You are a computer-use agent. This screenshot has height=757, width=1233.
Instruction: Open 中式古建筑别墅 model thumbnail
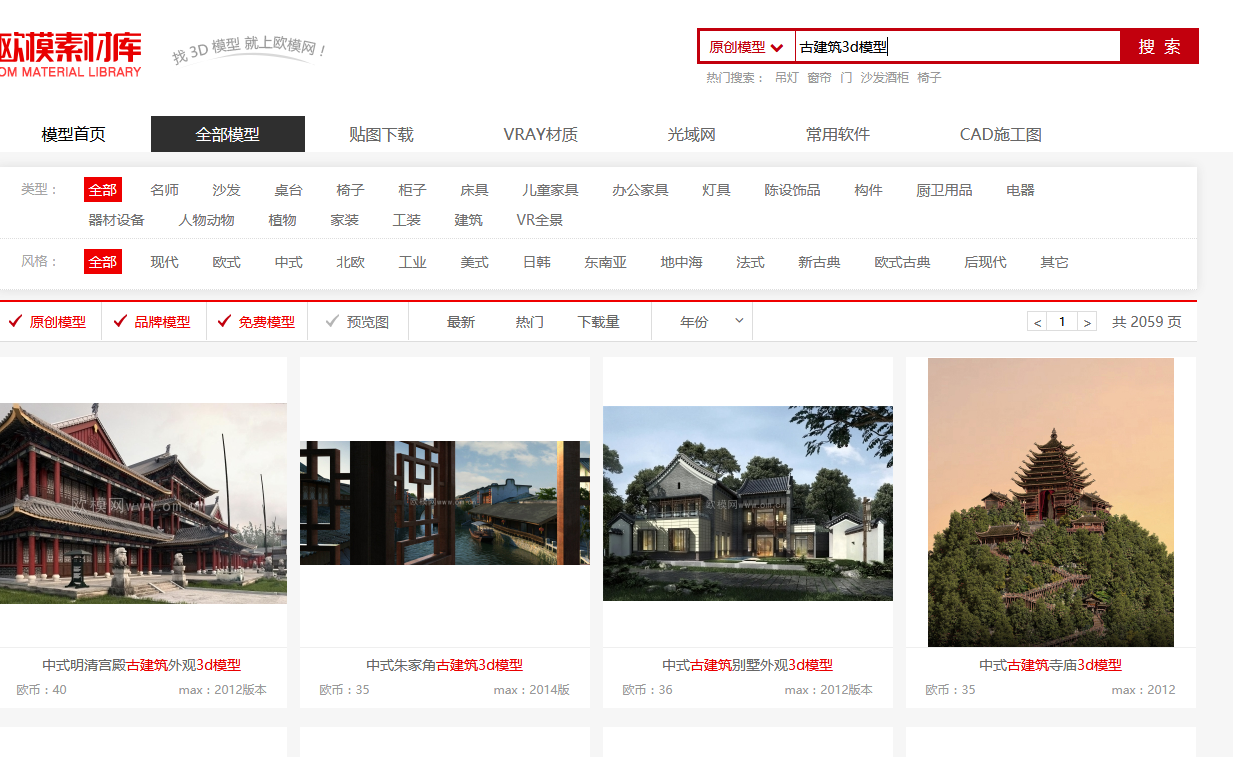click(x=748, y=503)
